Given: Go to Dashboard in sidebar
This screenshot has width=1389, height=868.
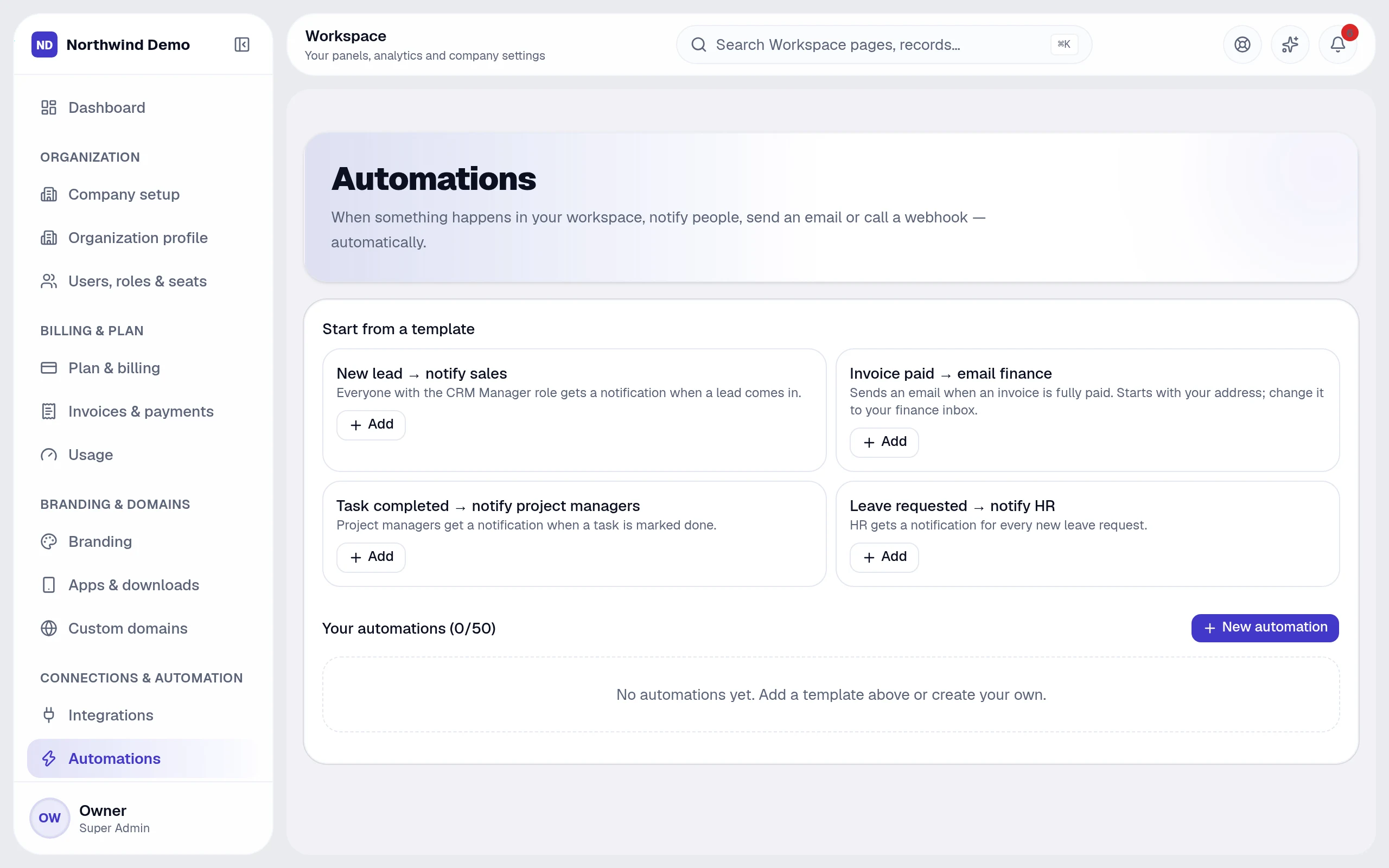Looking at the screenshot, I should (x=143, y=107).
